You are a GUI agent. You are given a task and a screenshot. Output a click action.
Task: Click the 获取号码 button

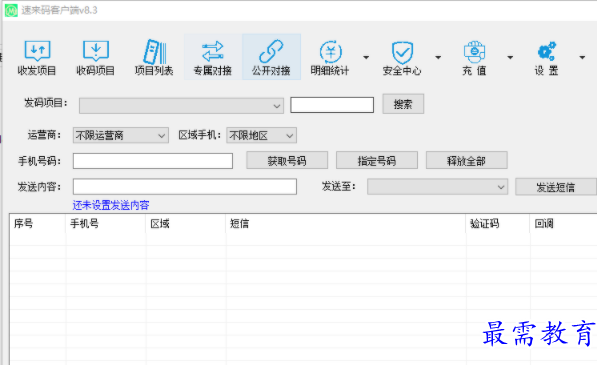[x=287, y=160]
